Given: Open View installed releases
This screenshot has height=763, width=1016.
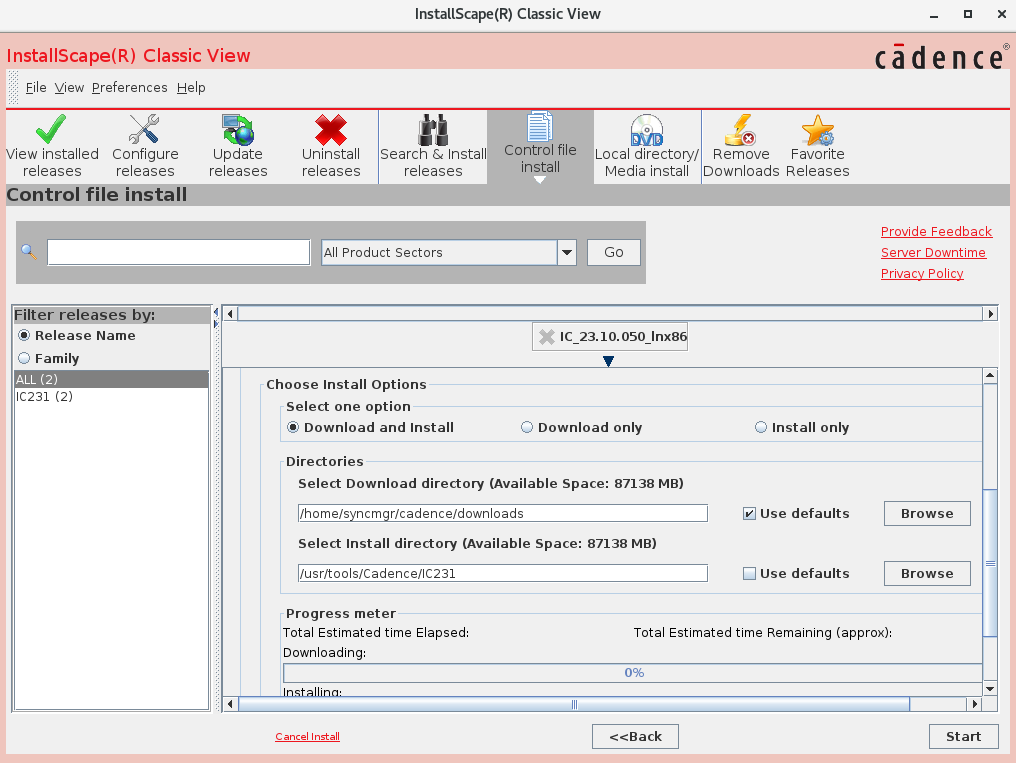Looking at the screenshot, I should [x=51, y=145].
